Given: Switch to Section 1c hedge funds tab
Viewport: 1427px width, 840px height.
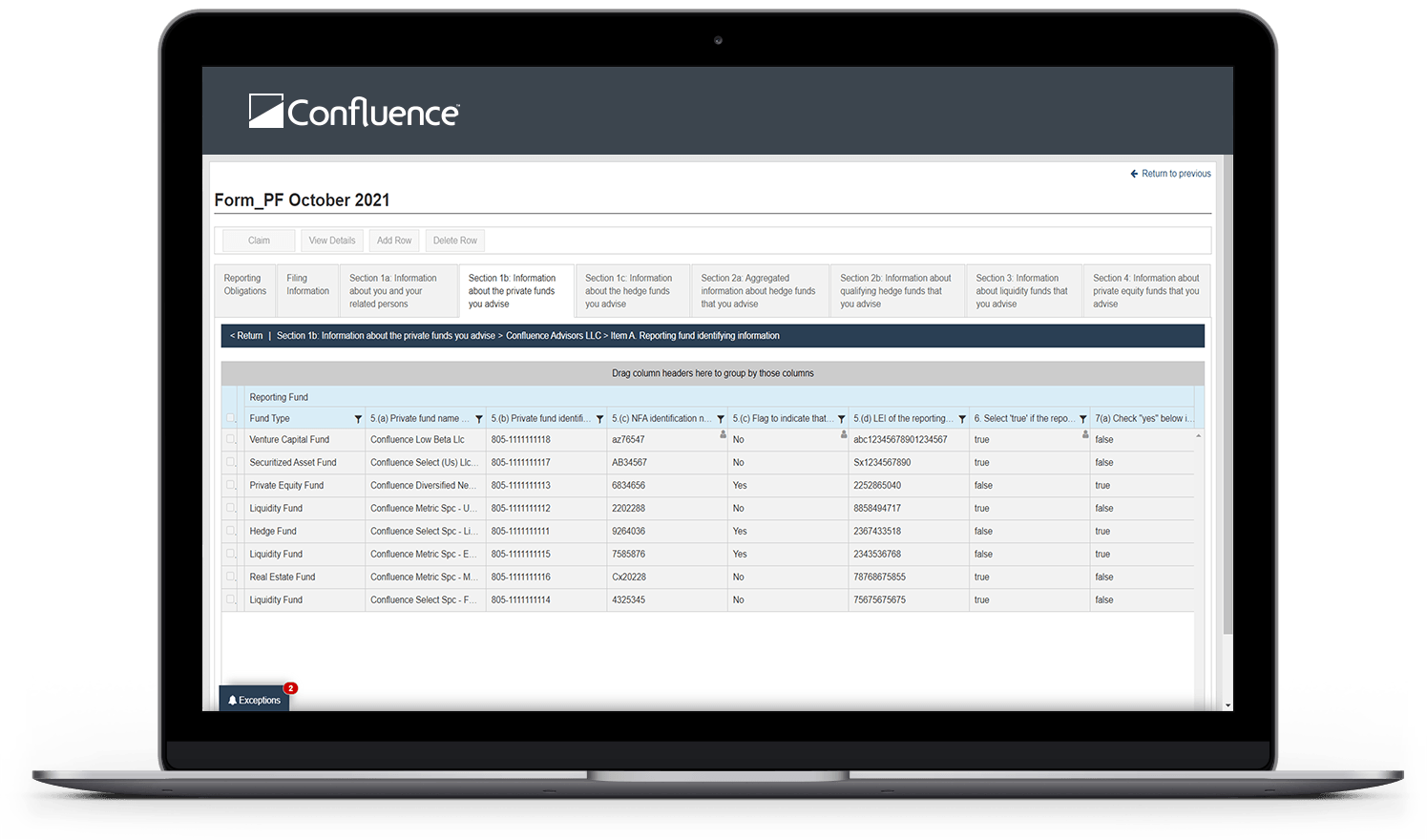Looking at the screenshot, I should tap(631, 291).
